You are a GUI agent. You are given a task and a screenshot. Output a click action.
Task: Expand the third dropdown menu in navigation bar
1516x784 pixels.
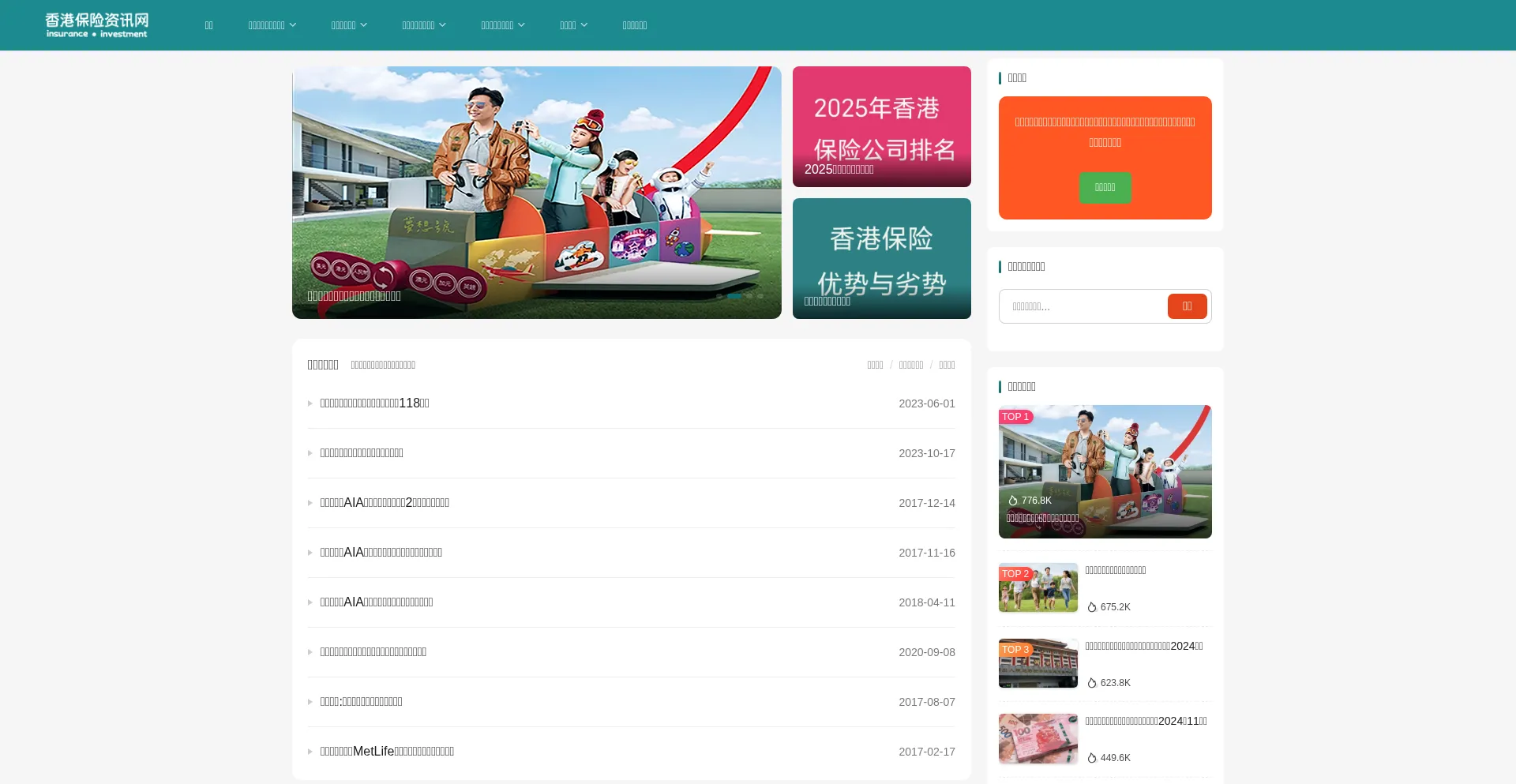(424, 25)
